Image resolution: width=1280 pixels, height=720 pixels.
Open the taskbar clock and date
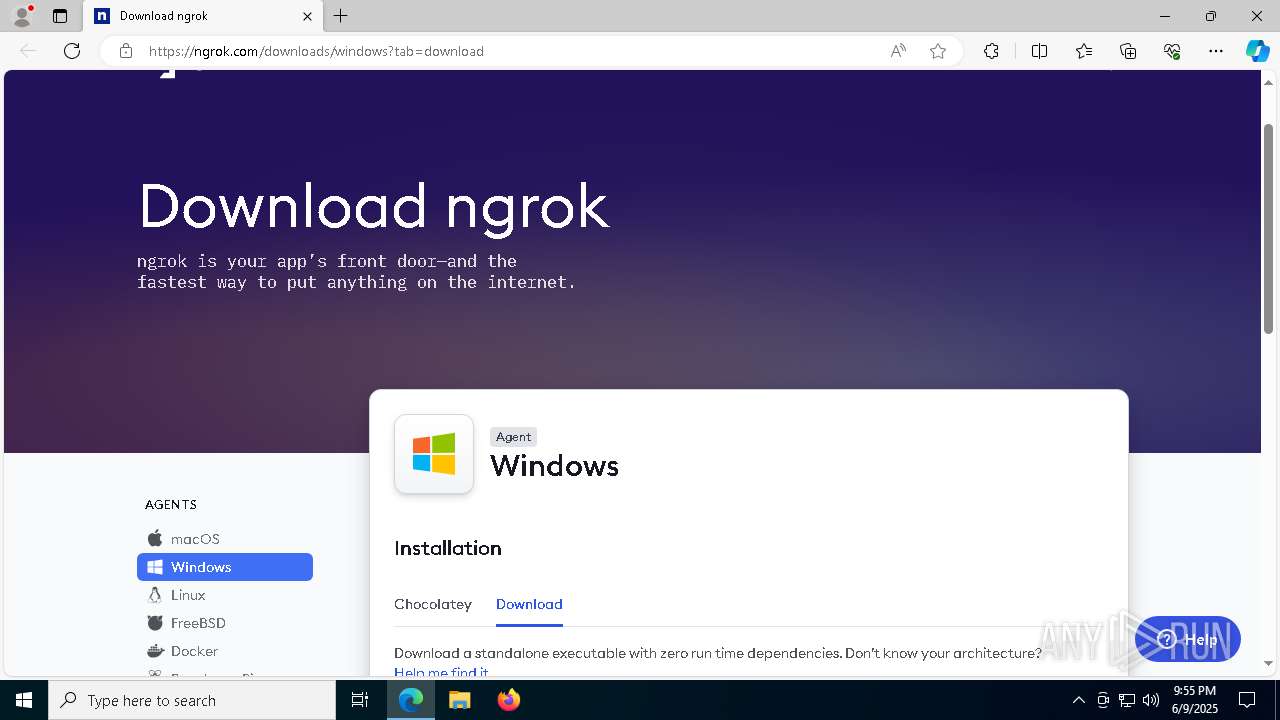pos(1194,700)
